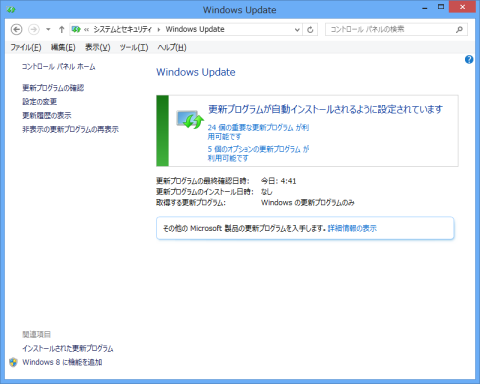Expand the address bar history dropdown
The height and width of the screenshot is (384, 480).
pos(297,30)
